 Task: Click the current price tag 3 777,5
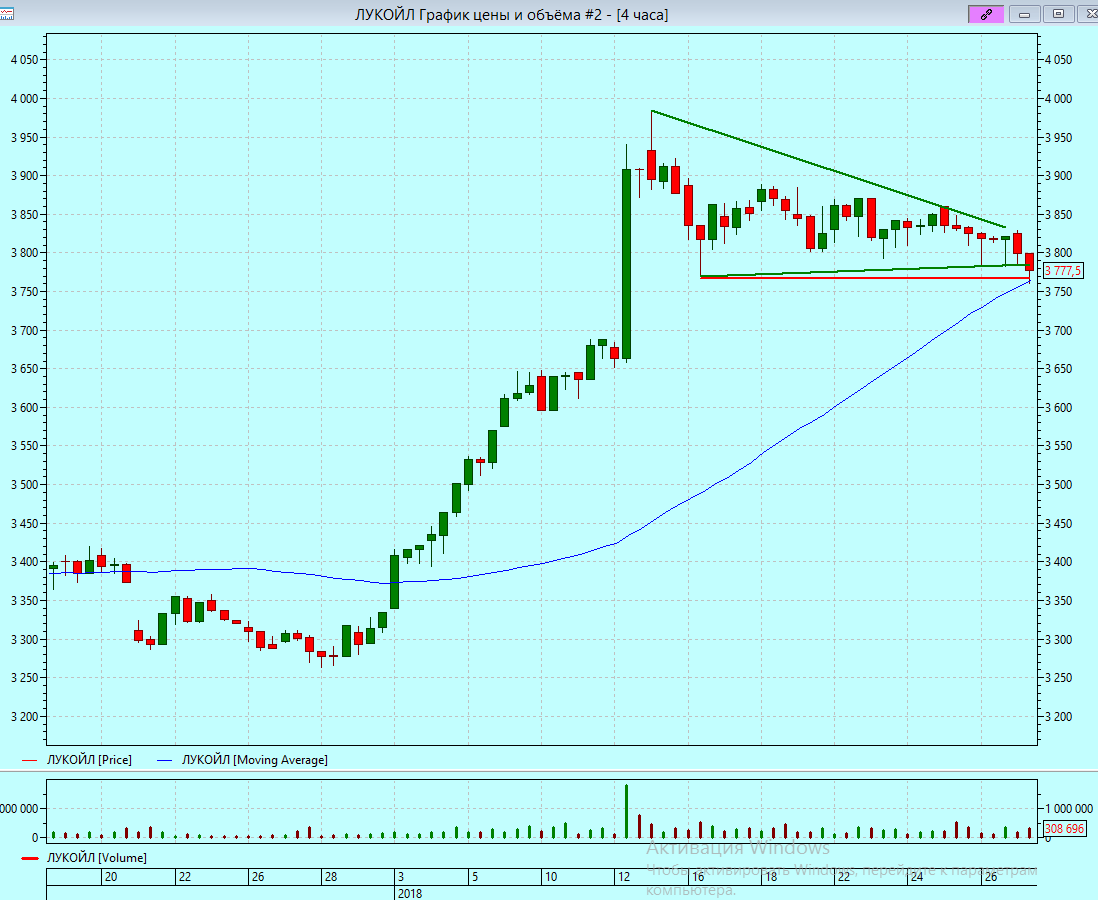click(x=1063, y=270)
